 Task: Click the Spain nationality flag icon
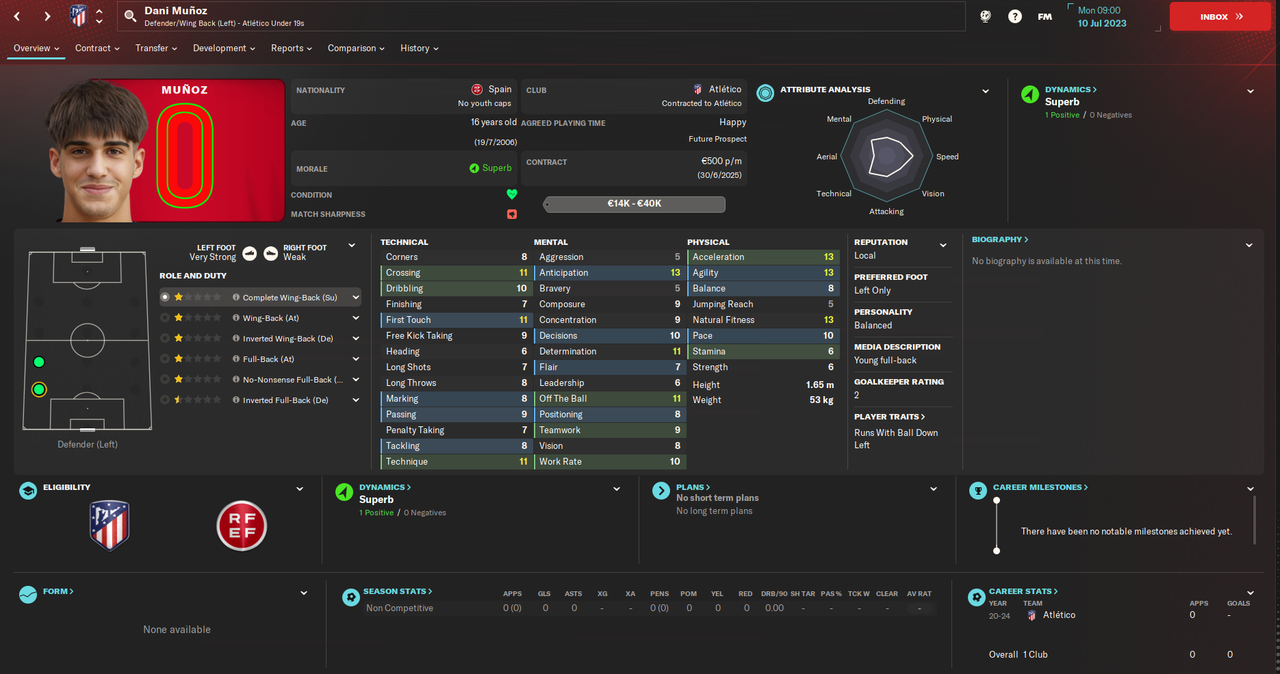(x=477, y=89)
